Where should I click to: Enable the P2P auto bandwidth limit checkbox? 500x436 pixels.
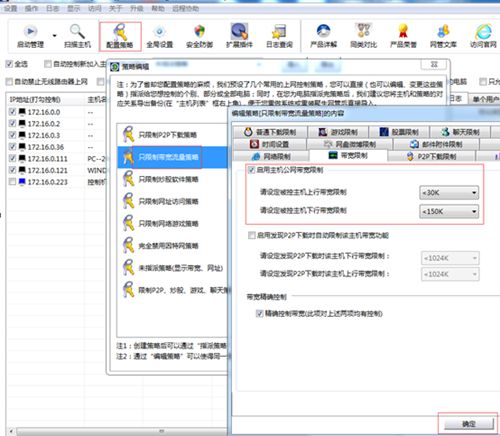[252, 236]
